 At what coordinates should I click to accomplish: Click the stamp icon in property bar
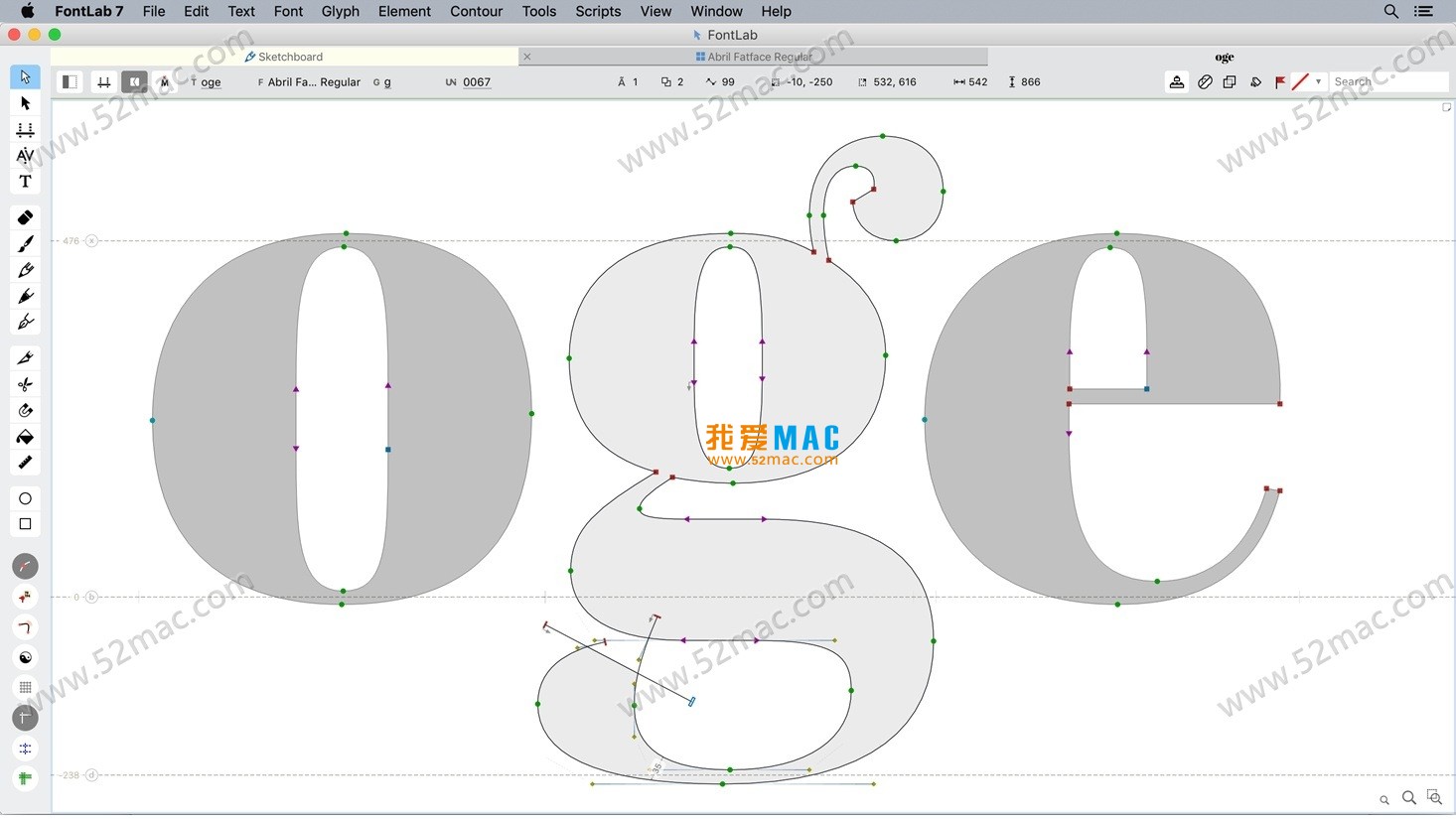[1177, 81]
